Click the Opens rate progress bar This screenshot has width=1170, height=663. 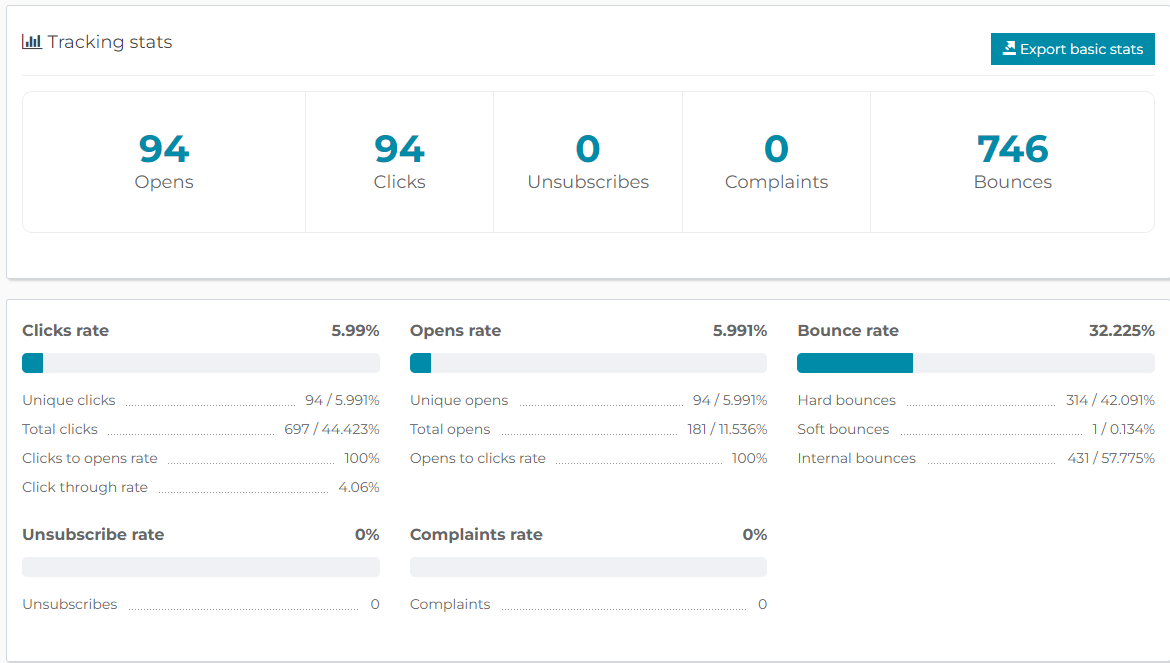(588, 363)
